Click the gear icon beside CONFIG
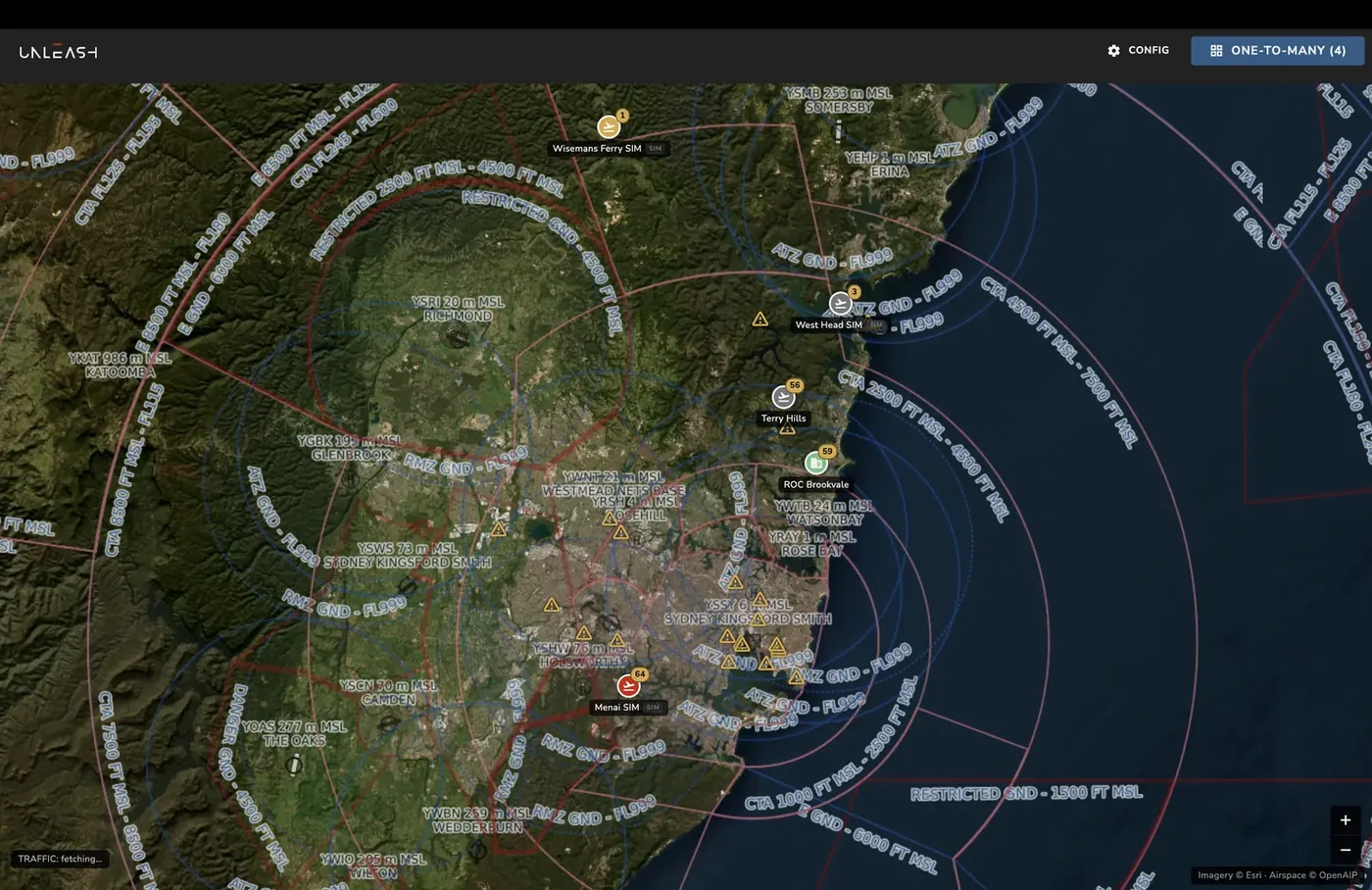 tap(1113, 50)
